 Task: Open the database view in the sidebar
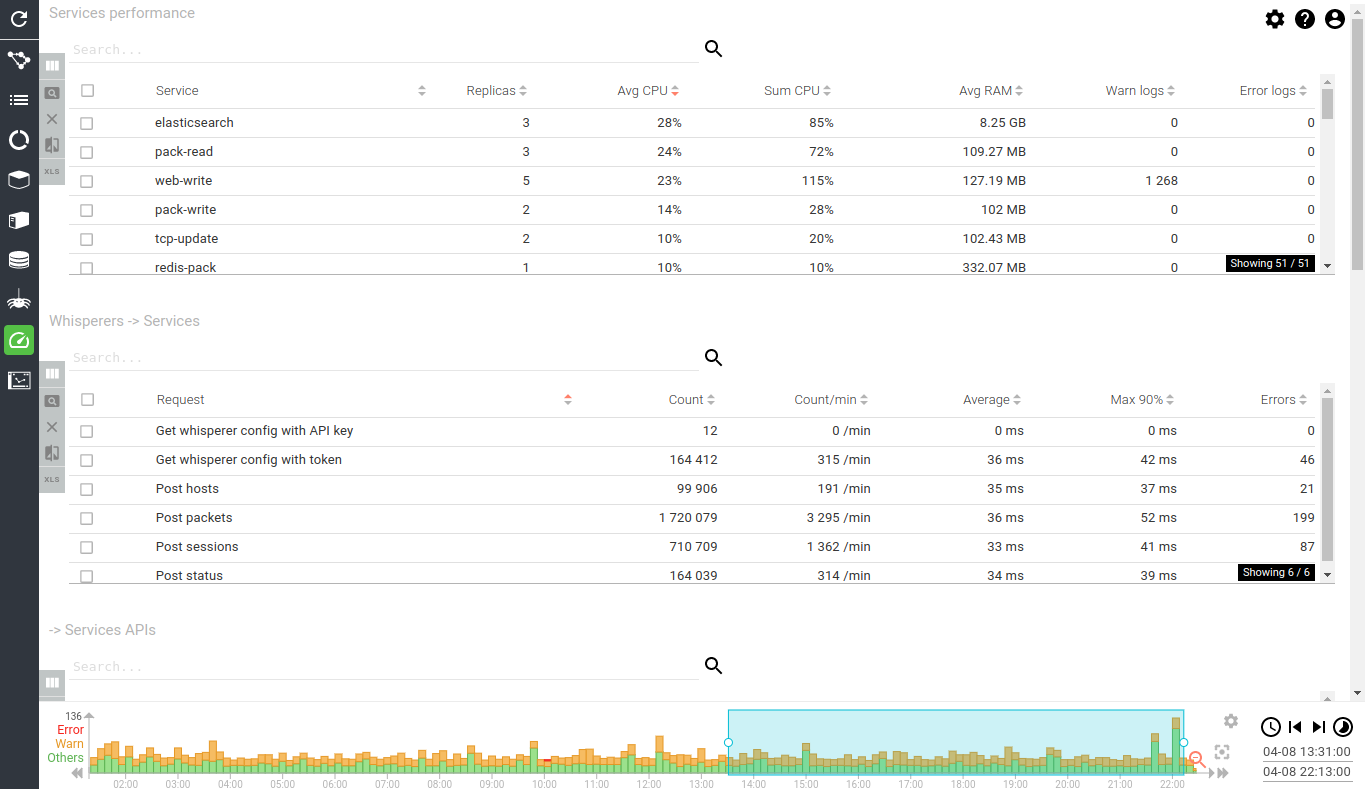(19, 260)
